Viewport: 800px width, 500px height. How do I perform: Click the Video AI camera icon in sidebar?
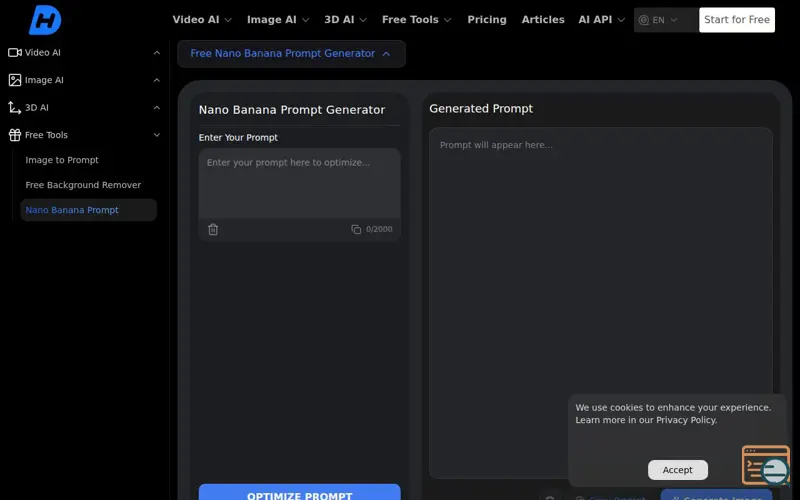click(15, 52)
